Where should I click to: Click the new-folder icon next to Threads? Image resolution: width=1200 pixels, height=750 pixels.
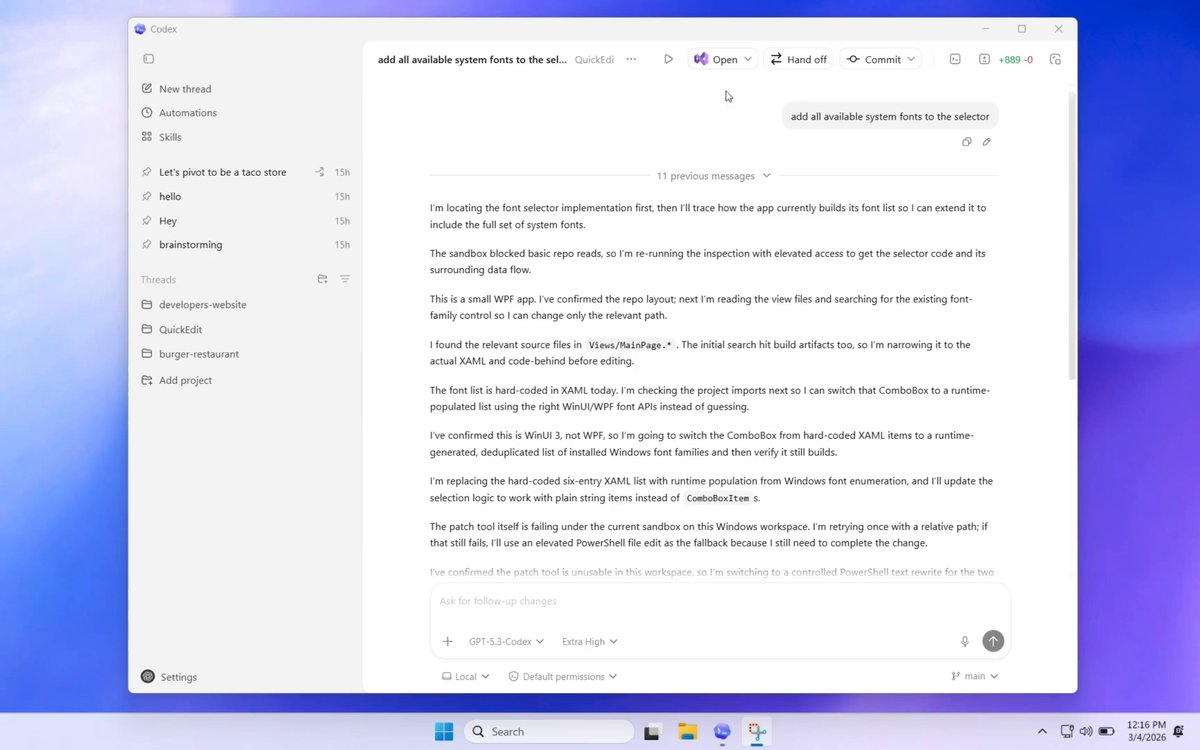[322, 279]
